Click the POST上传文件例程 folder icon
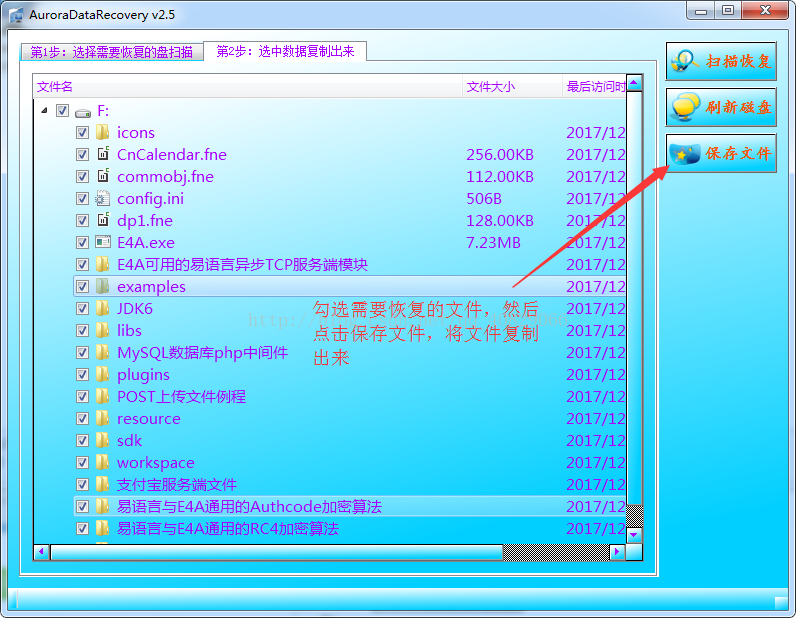 (103, 396)
